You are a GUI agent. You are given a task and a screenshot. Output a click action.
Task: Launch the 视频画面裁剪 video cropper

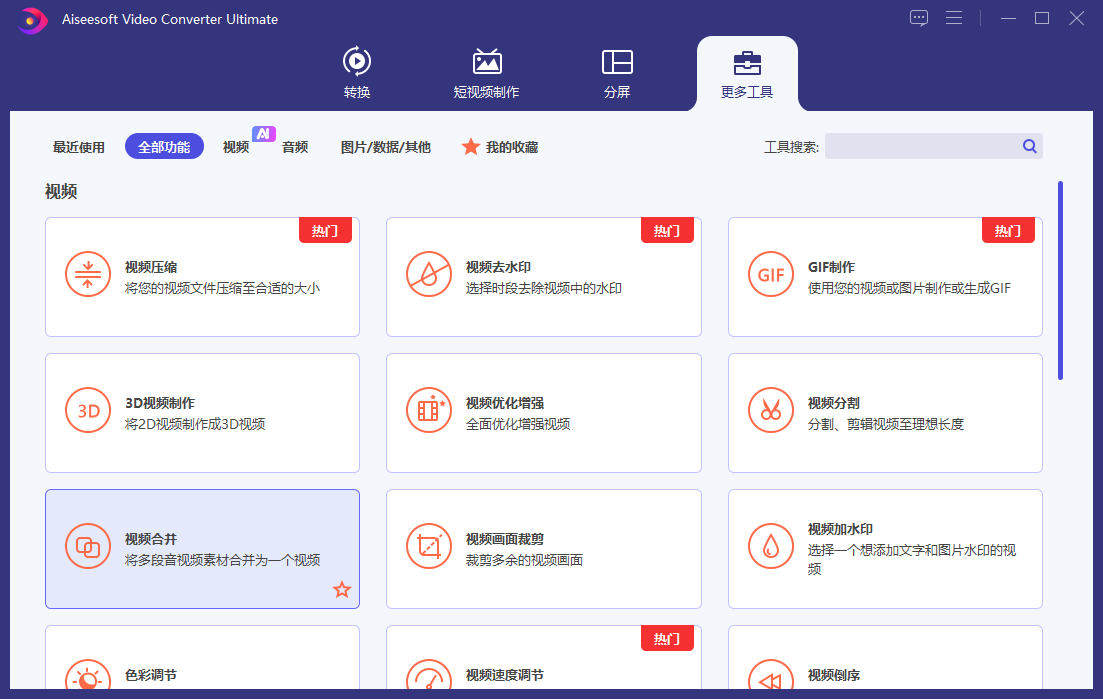(x=544, y=548)
